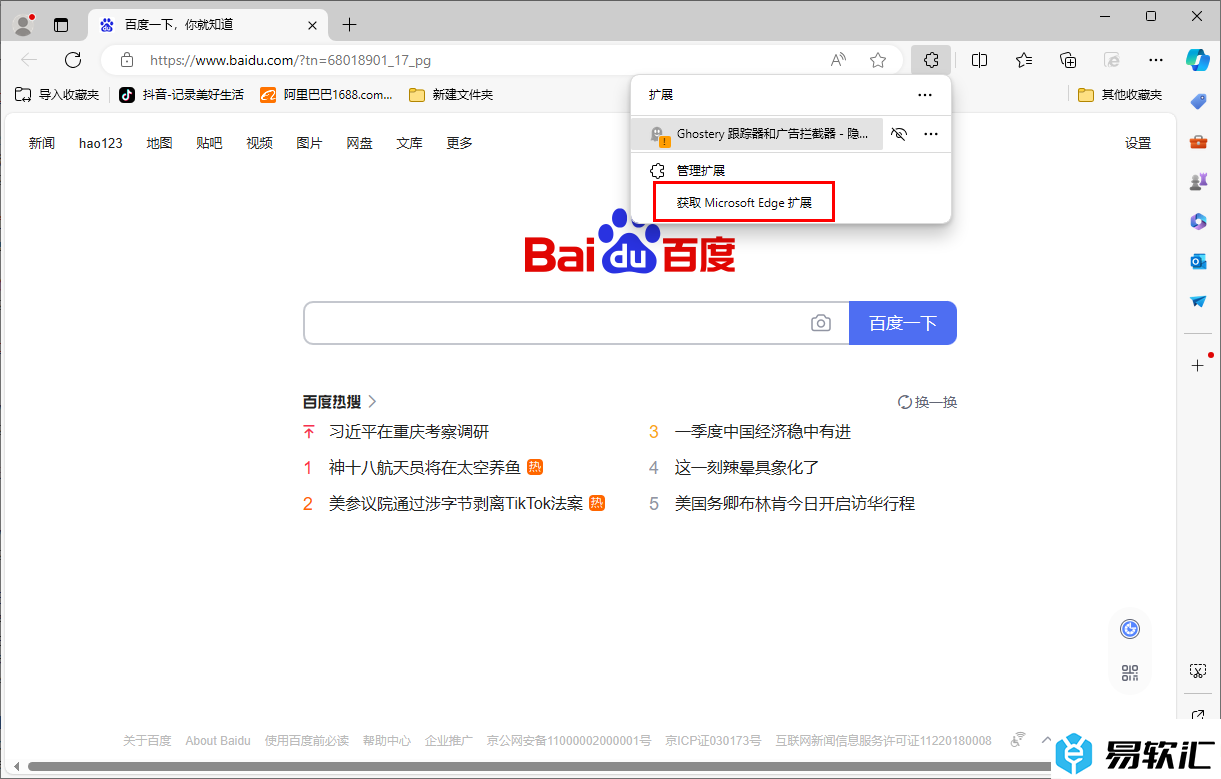Screen dimensions: 1221x779
Task: Open the extensions panel more options dots
Action: coord(925,95)
